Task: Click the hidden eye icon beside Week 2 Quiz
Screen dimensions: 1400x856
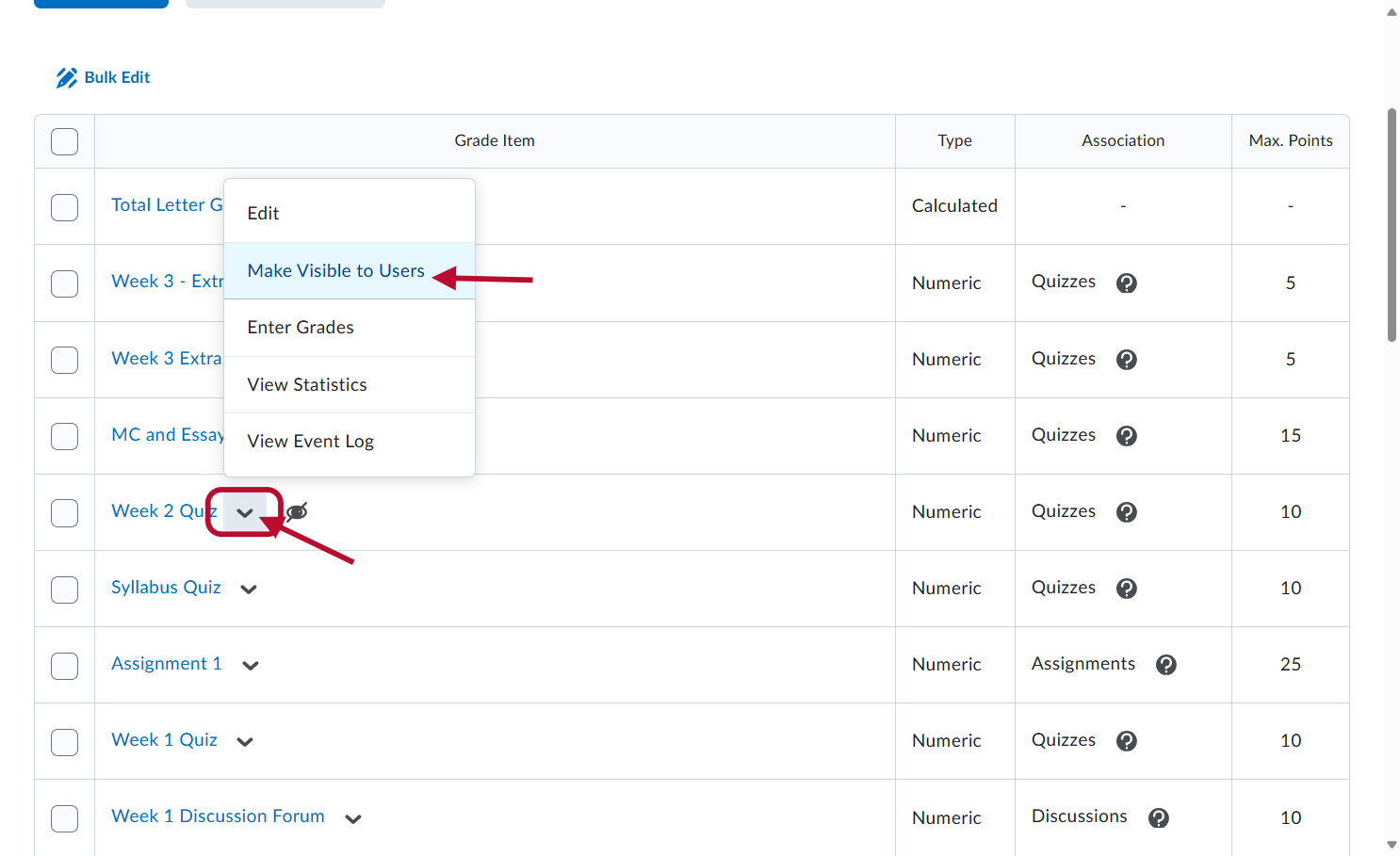Action: tap(297, 511)
